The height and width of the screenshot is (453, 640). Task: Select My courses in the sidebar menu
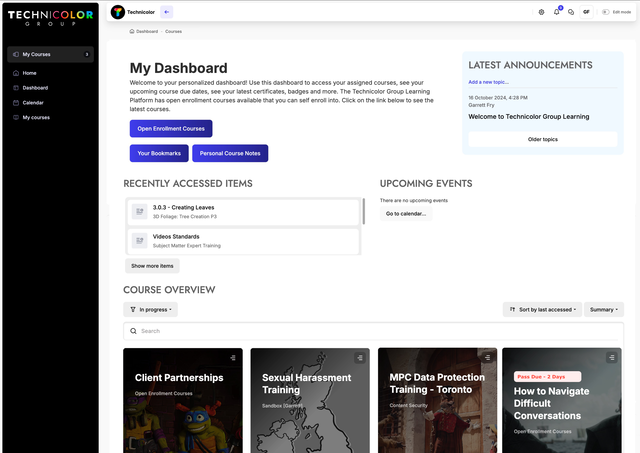click(x=36, y=118)
